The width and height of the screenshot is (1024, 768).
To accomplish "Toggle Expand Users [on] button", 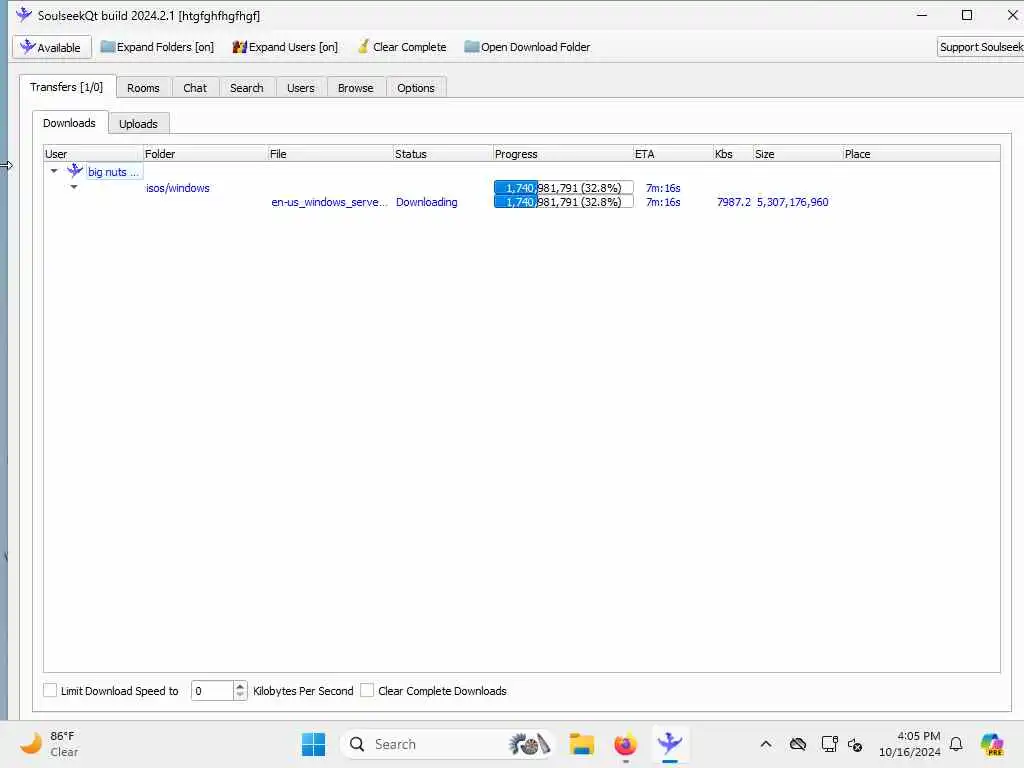I will pos(285,47).
